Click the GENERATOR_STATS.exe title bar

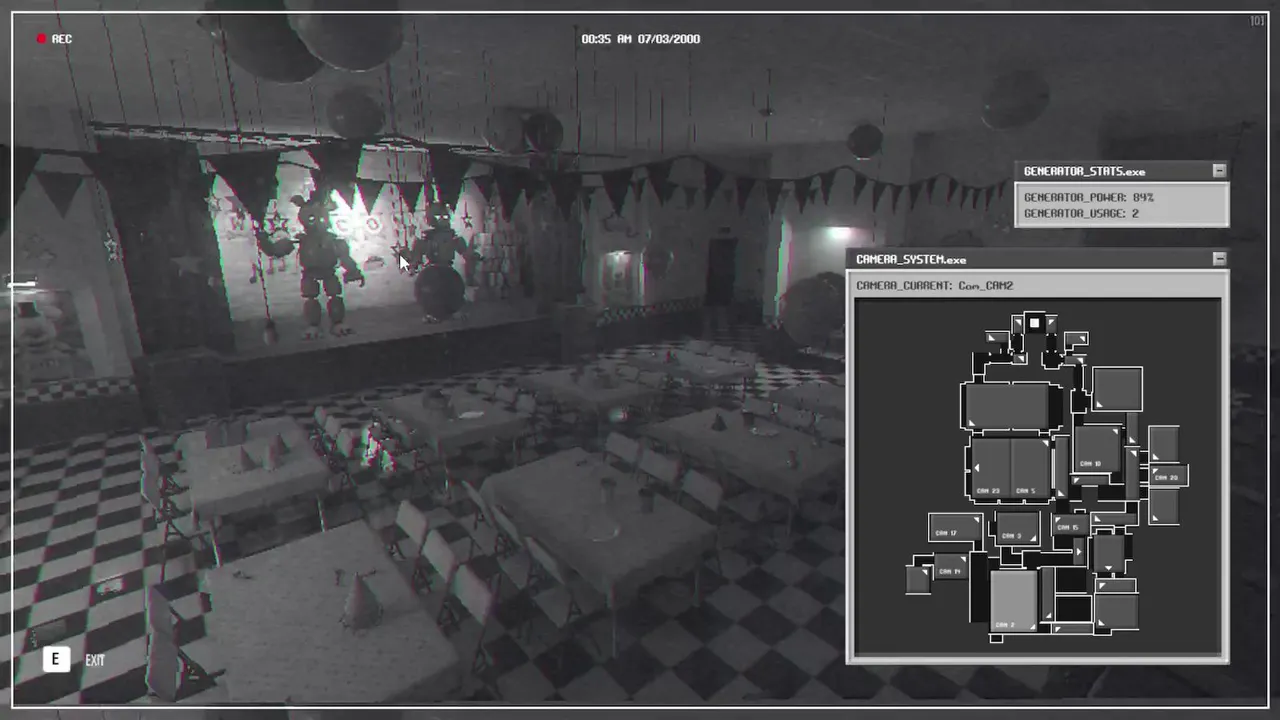pos(1122,171)
